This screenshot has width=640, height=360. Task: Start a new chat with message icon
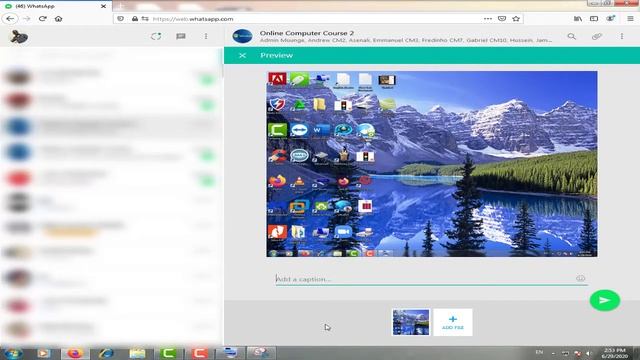(x=181, y=36)
